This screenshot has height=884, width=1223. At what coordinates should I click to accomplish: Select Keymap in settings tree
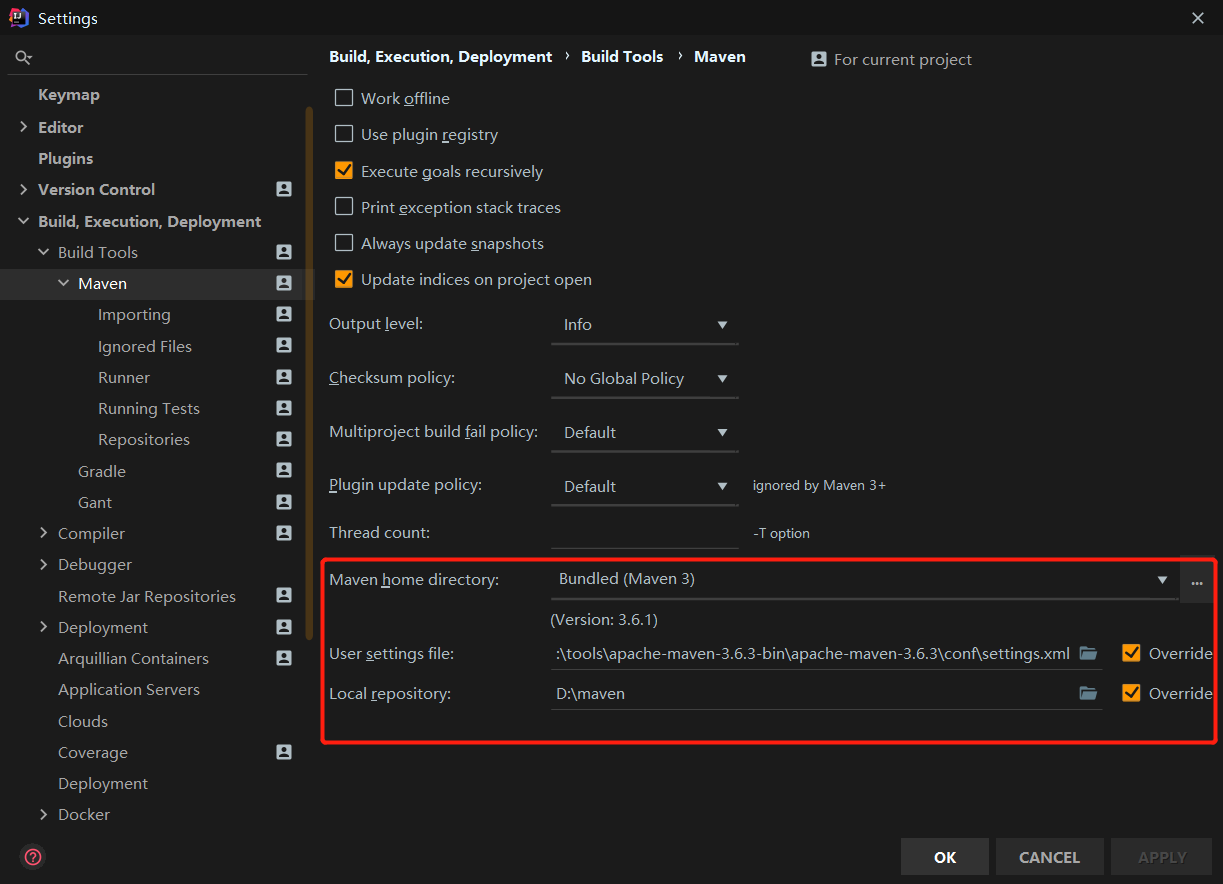tap(69, 95)
